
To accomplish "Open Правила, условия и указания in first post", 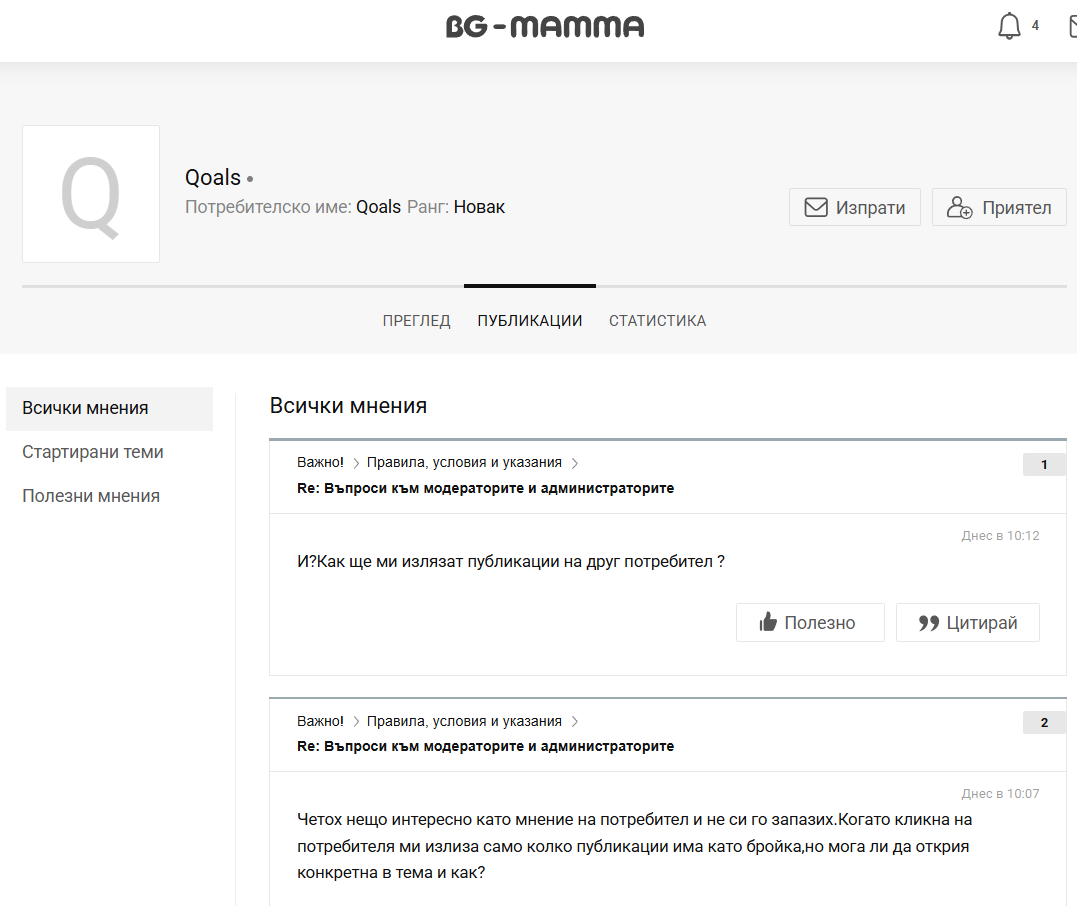I will [x=464, y=463].
